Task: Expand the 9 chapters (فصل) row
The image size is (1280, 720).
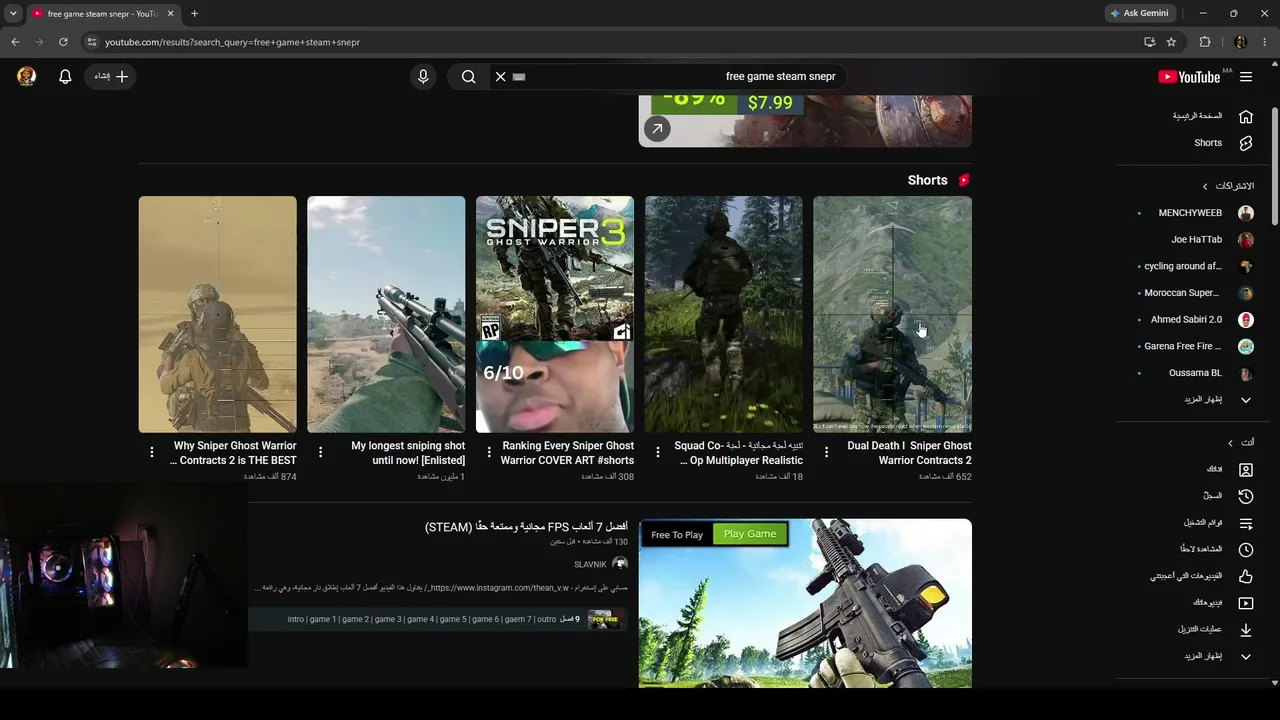Action: click(438, 619)
